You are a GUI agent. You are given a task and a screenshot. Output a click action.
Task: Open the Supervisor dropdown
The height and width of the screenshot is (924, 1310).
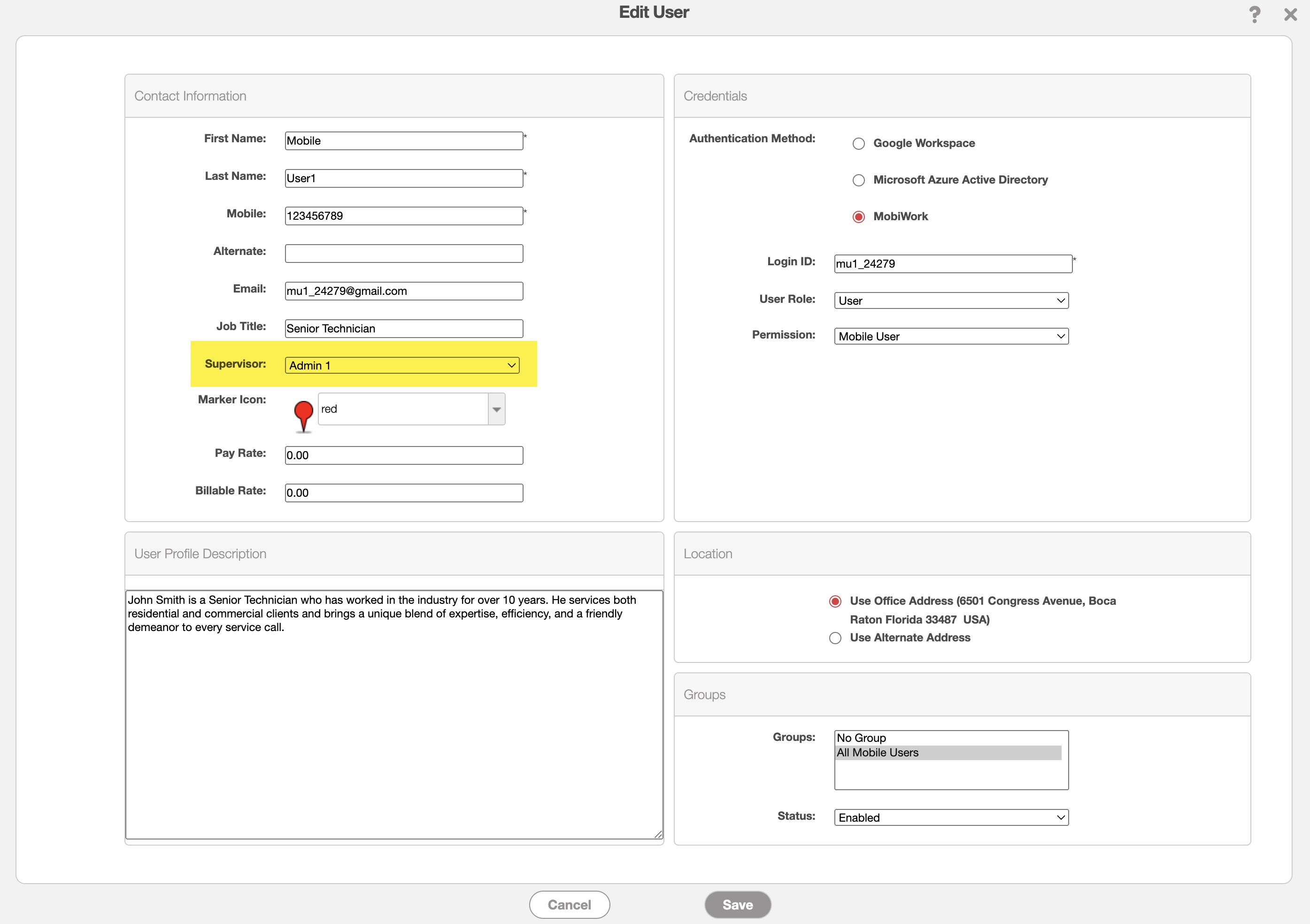click(x=401, y=365)
